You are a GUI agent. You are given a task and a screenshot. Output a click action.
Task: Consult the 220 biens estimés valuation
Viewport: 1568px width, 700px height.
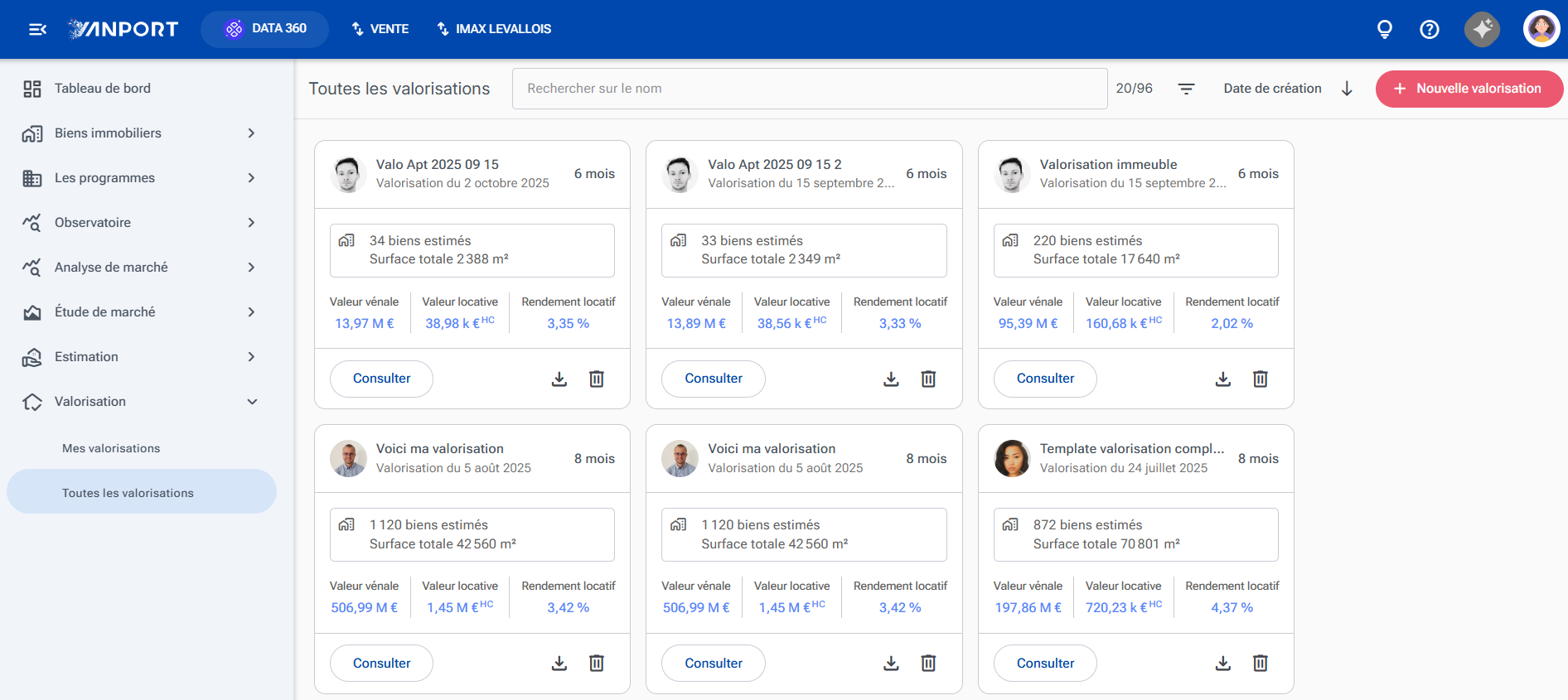pyautogui.click(x=1045, y=379)
